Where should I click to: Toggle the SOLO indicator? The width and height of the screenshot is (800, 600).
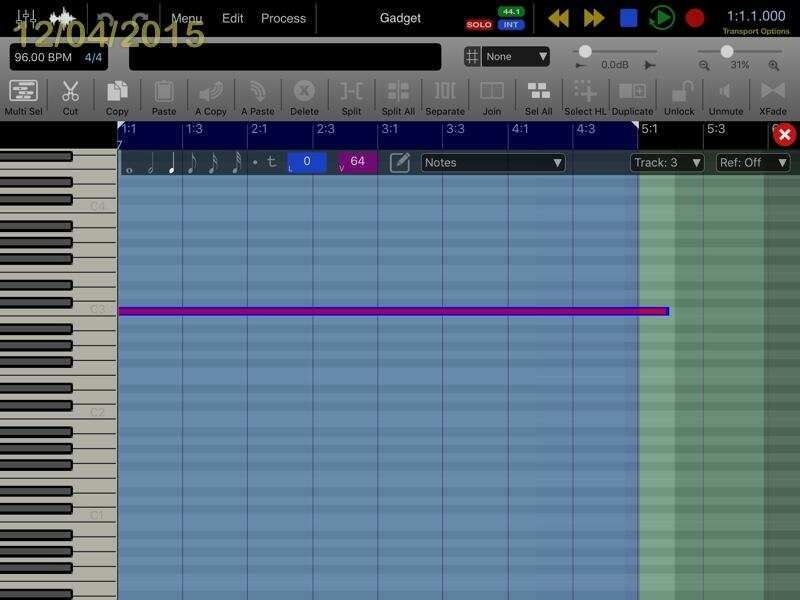pyautogui.click(x=479, y=24)
